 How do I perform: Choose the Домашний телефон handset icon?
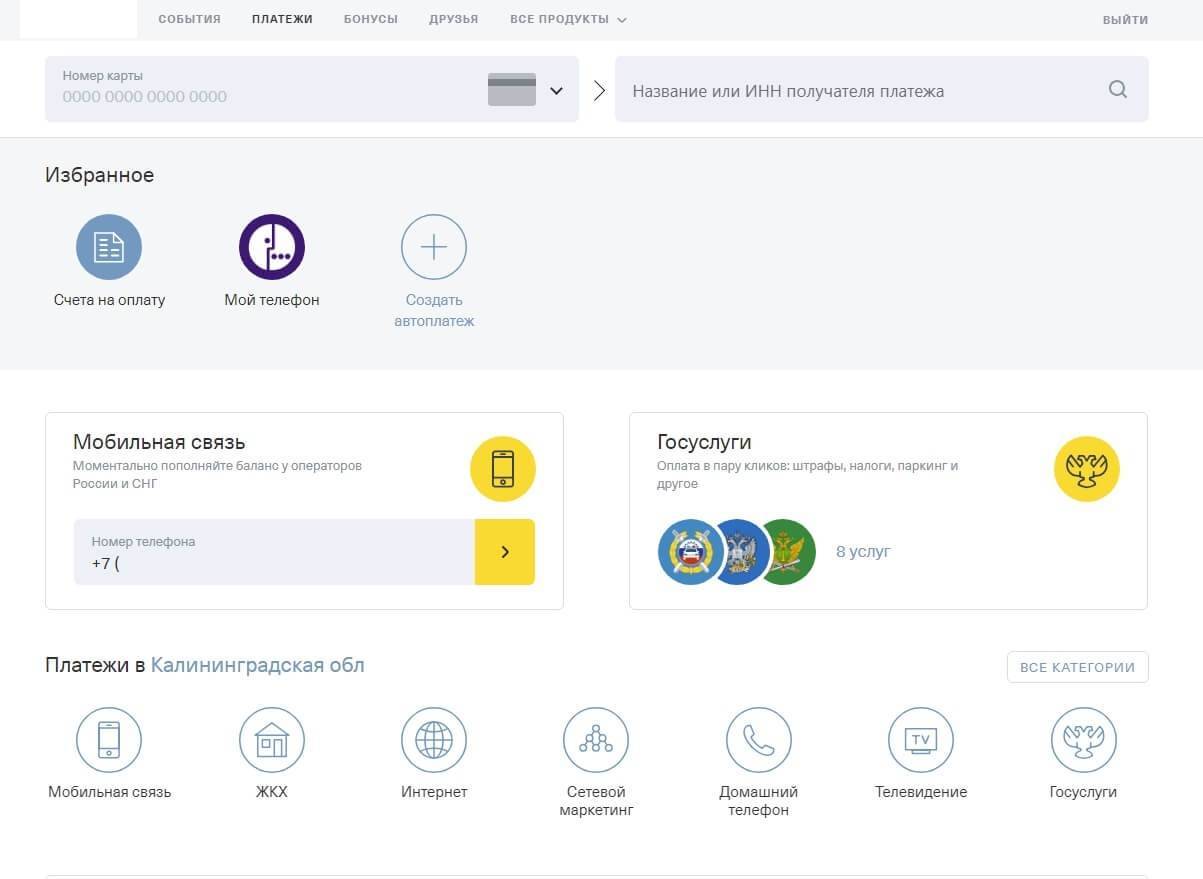(x=758, y=740)
